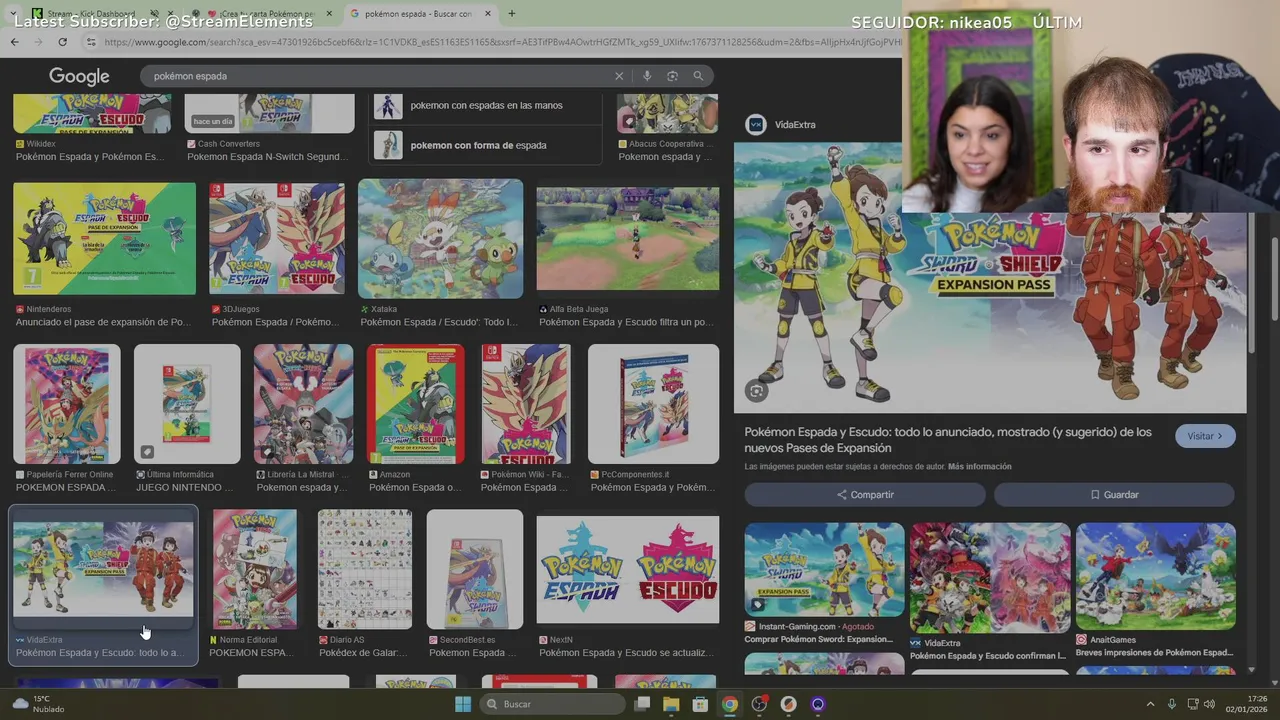Image resolution: width=1280 pixels, height=720 pixels.
Task: Open Microsoft Store from taskbar
Action: pos(700,704)
